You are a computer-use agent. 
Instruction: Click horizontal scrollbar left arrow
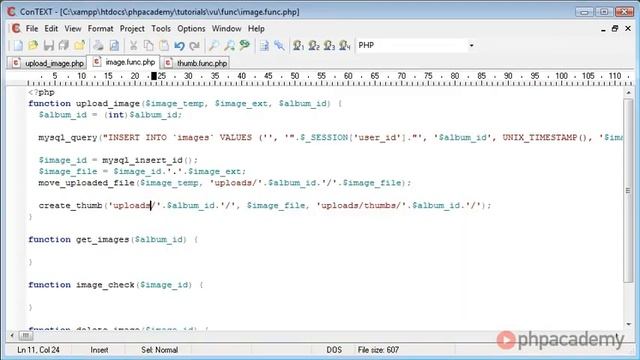12,336
